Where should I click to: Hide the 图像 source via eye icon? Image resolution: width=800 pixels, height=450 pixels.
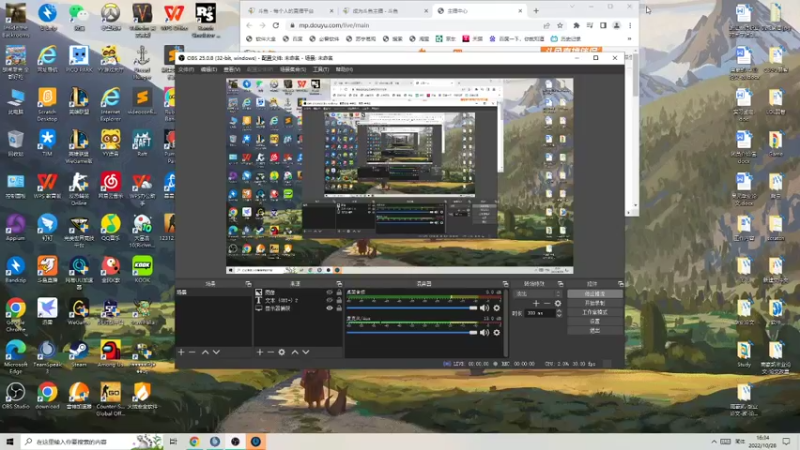[x=329, y=292]
